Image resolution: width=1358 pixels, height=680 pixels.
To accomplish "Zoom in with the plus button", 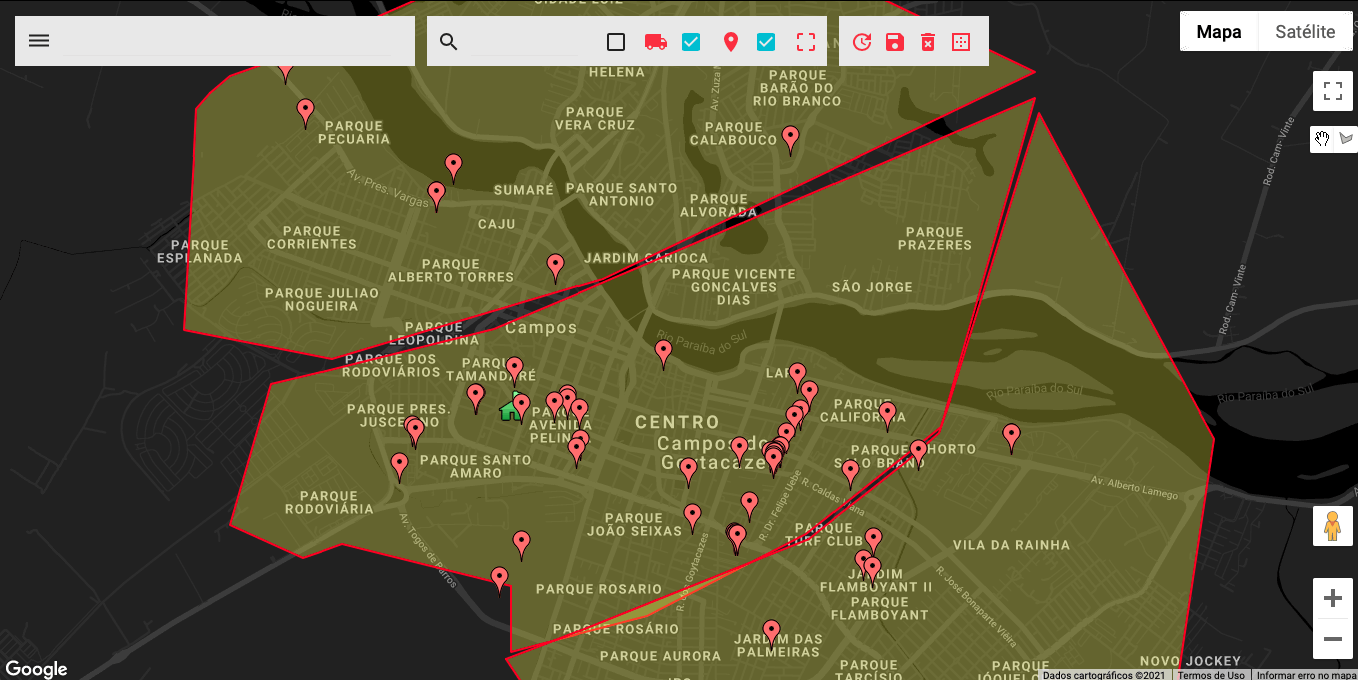I will [1332, 599].
